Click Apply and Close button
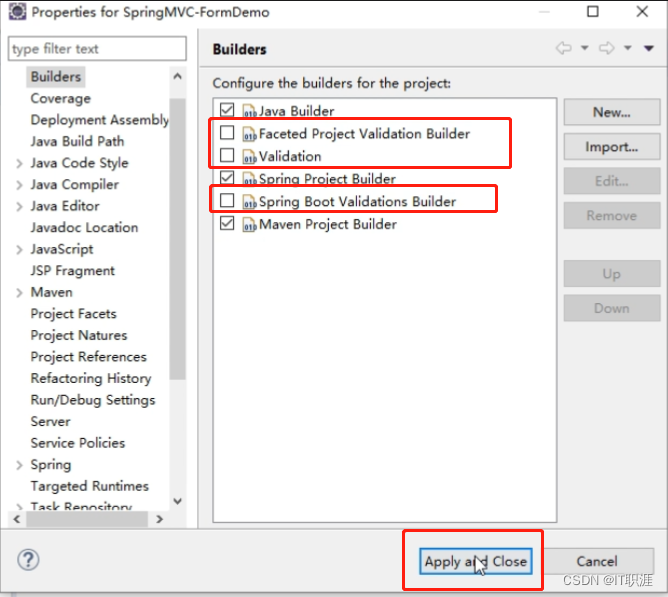Viewport: 668px width, 597px height. pos(475,561)
